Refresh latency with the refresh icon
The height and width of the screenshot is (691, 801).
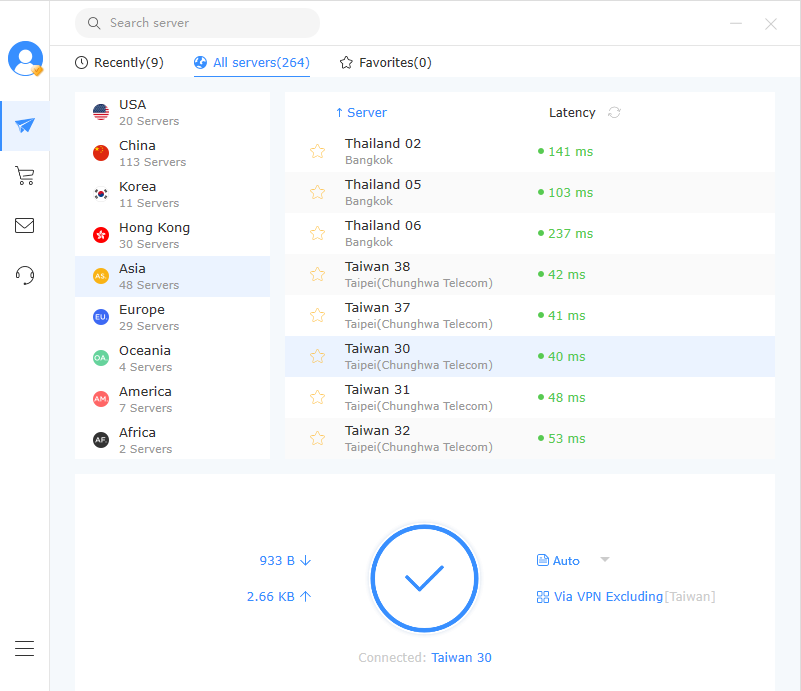click(614, 113)
